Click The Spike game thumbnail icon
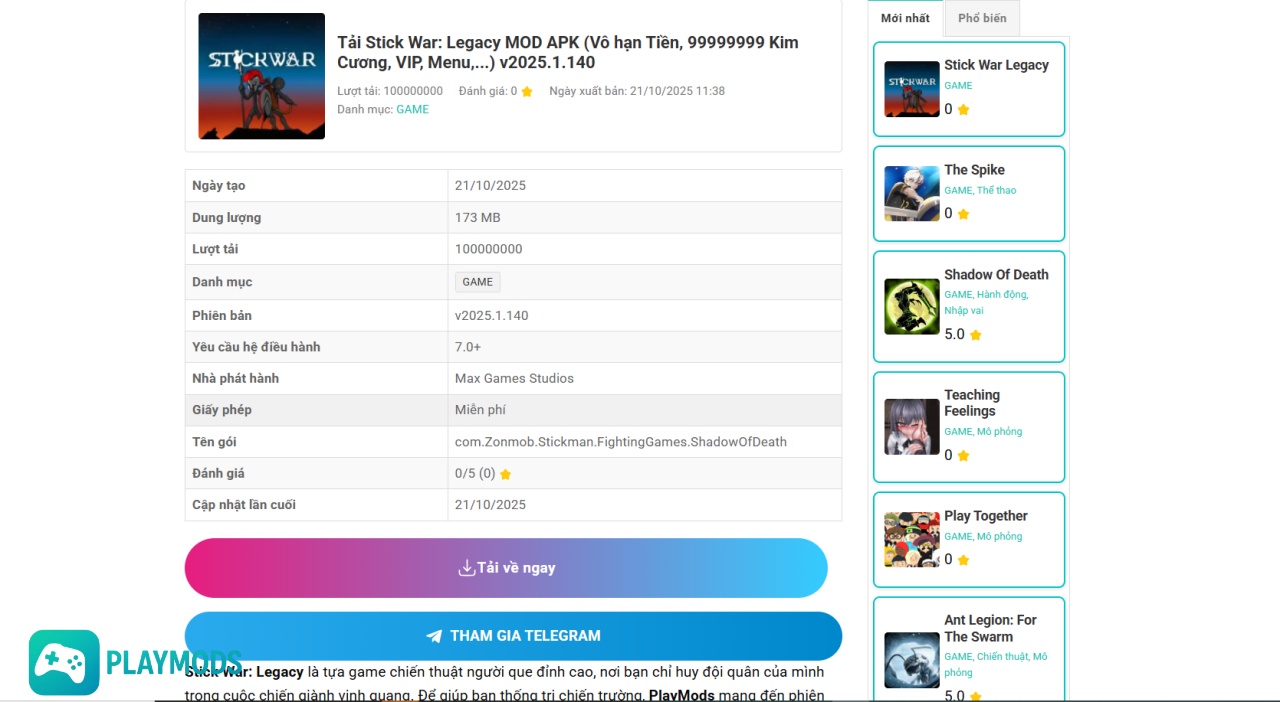Viewport: 1280px width, 702px height. pos(912,193)
